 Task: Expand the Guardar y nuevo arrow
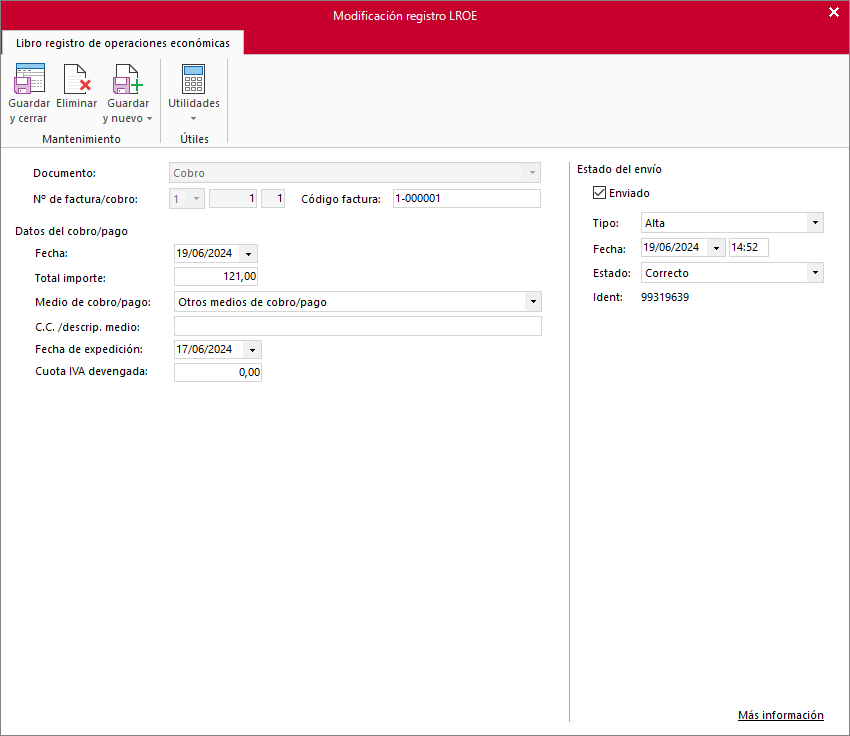[x=150, y=119]
